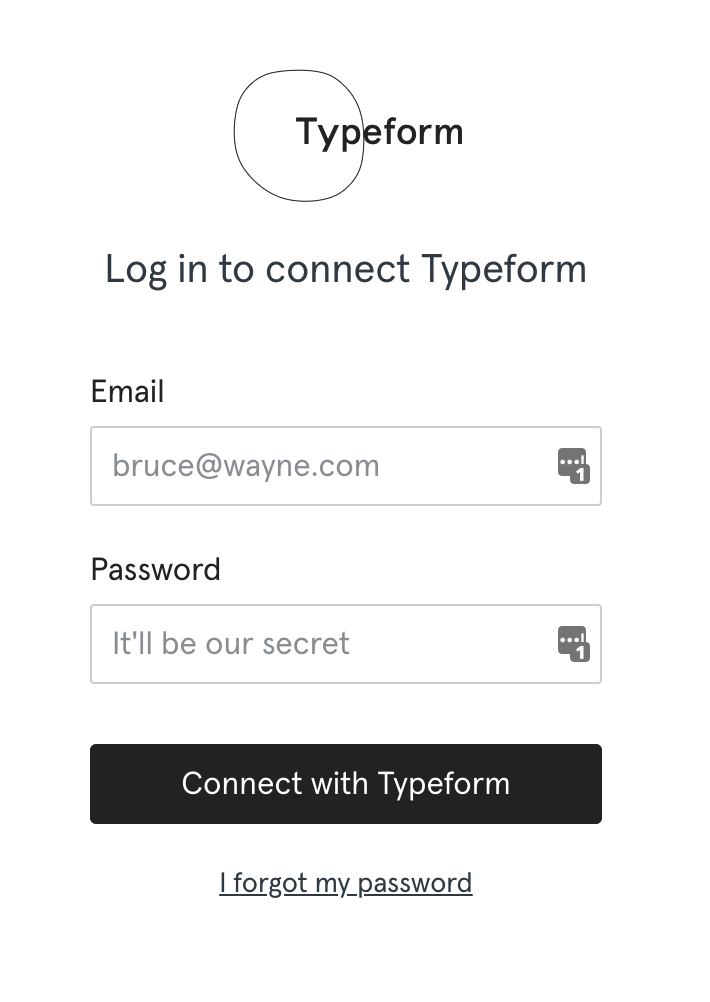710x1002 pixels.
Task: Select the speech-bubble dots glyph in Password field
Action: coord(571,640)
